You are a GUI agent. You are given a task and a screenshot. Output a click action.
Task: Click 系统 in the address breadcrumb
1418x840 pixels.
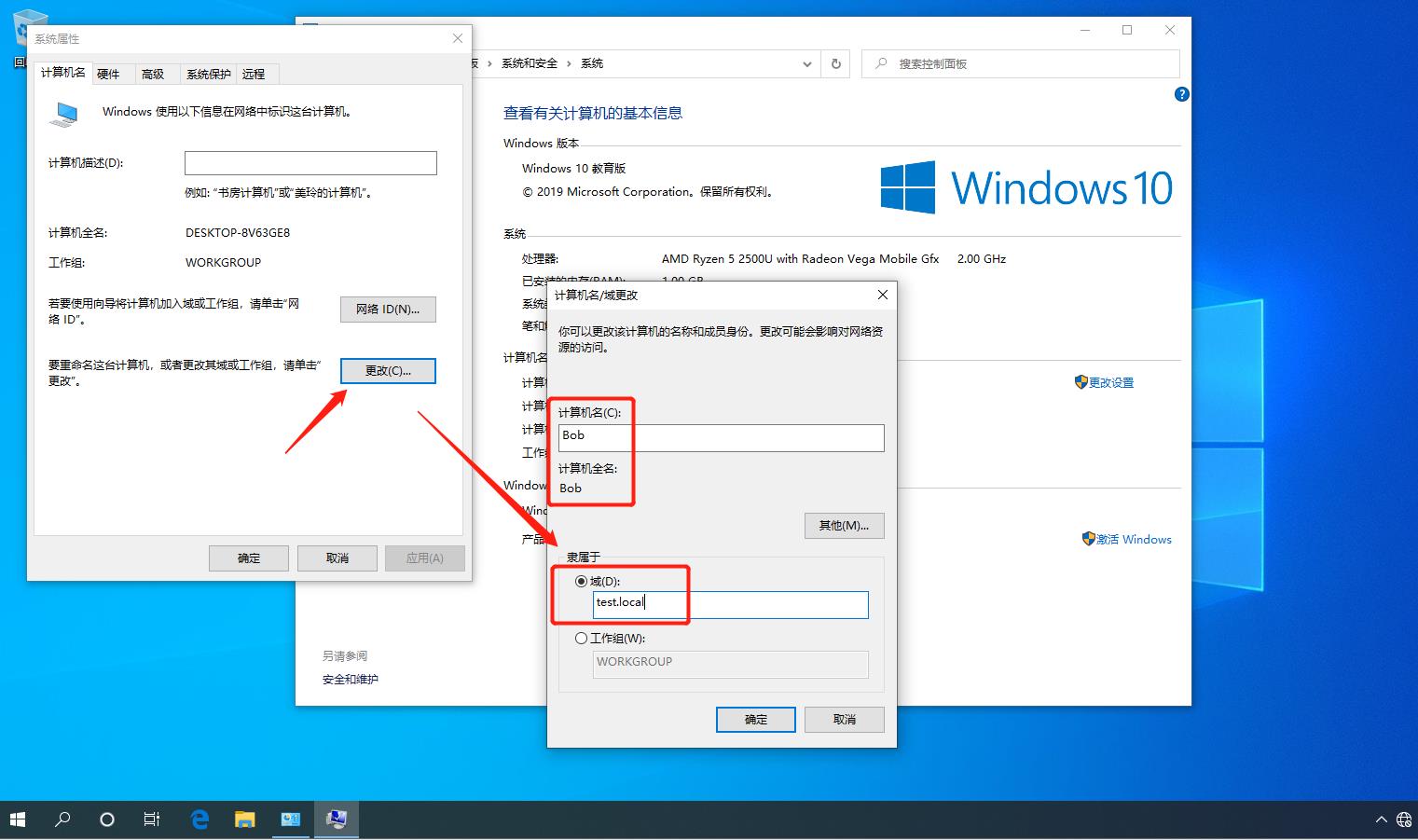click(x=592, y=63)
